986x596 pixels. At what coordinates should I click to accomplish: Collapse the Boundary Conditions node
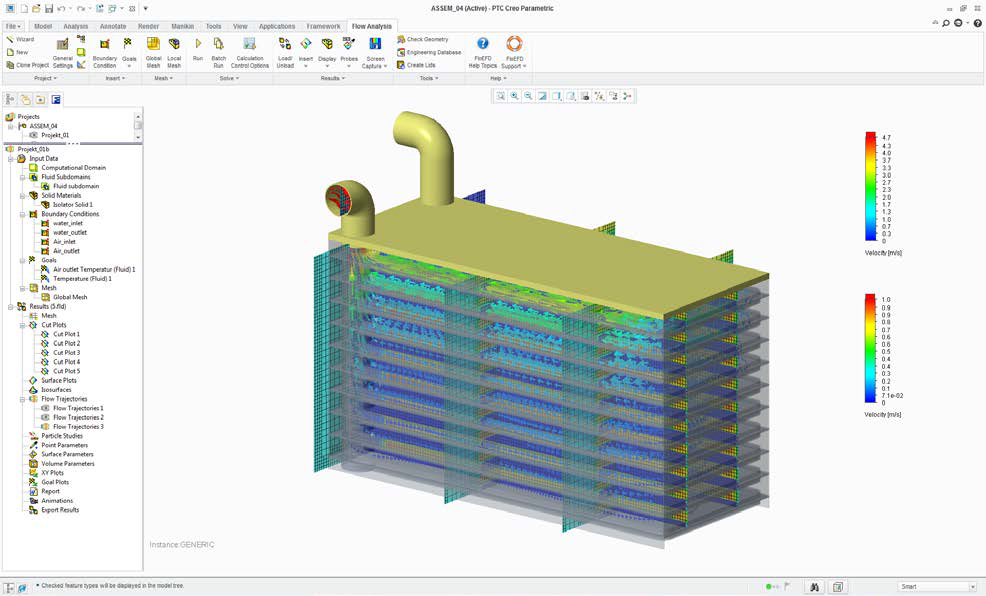(22, 214)
